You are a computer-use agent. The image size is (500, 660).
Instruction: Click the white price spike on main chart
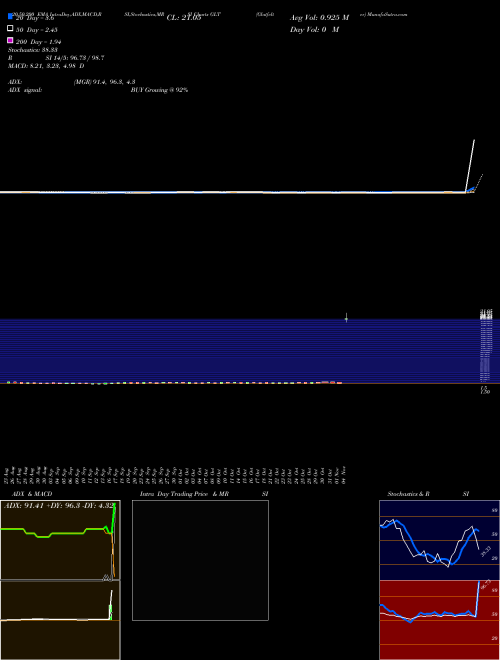[470, 165]
